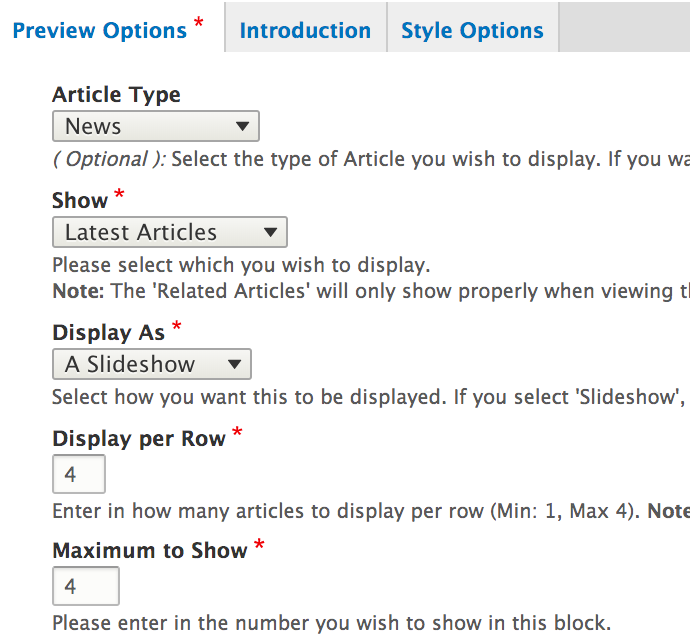The image size is (690, 640).
Task: Focus the Maximum to Show input box
Action: (x=85, y=586)
